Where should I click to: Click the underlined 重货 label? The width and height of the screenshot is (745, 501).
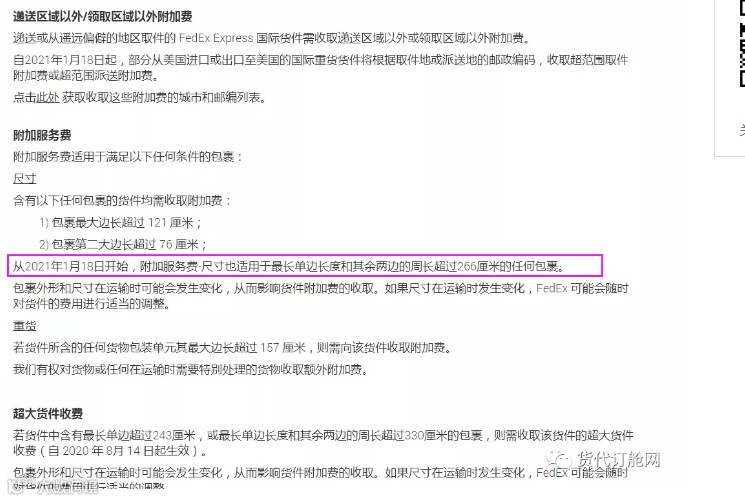pos(25,326)
